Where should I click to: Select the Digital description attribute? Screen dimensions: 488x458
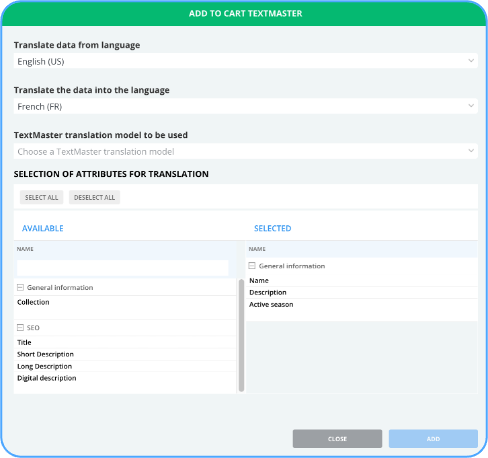pyautogui.click(x=47, y=378)
